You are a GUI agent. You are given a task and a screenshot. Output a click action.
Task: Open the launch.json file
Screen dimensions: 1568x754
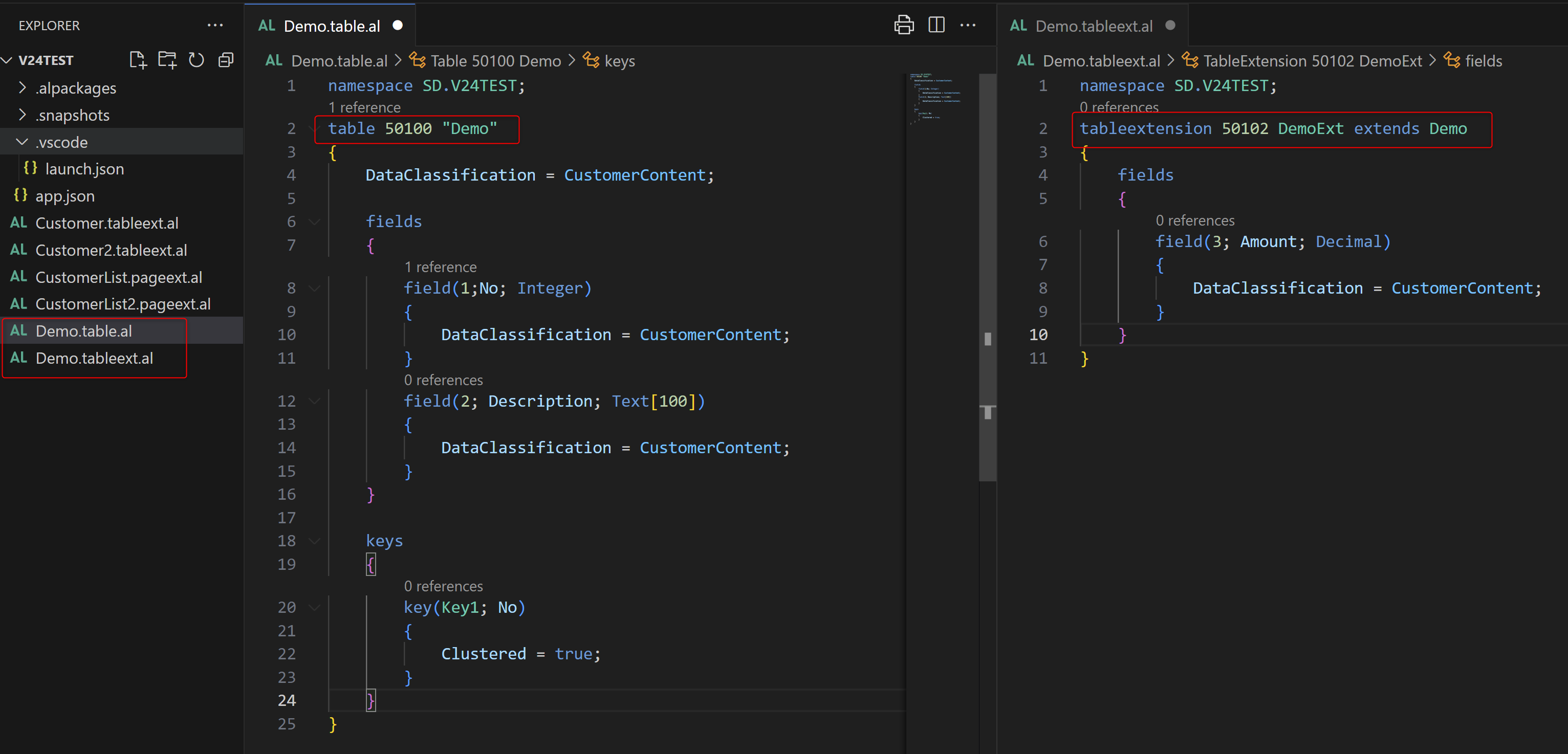tap(84, 169)
